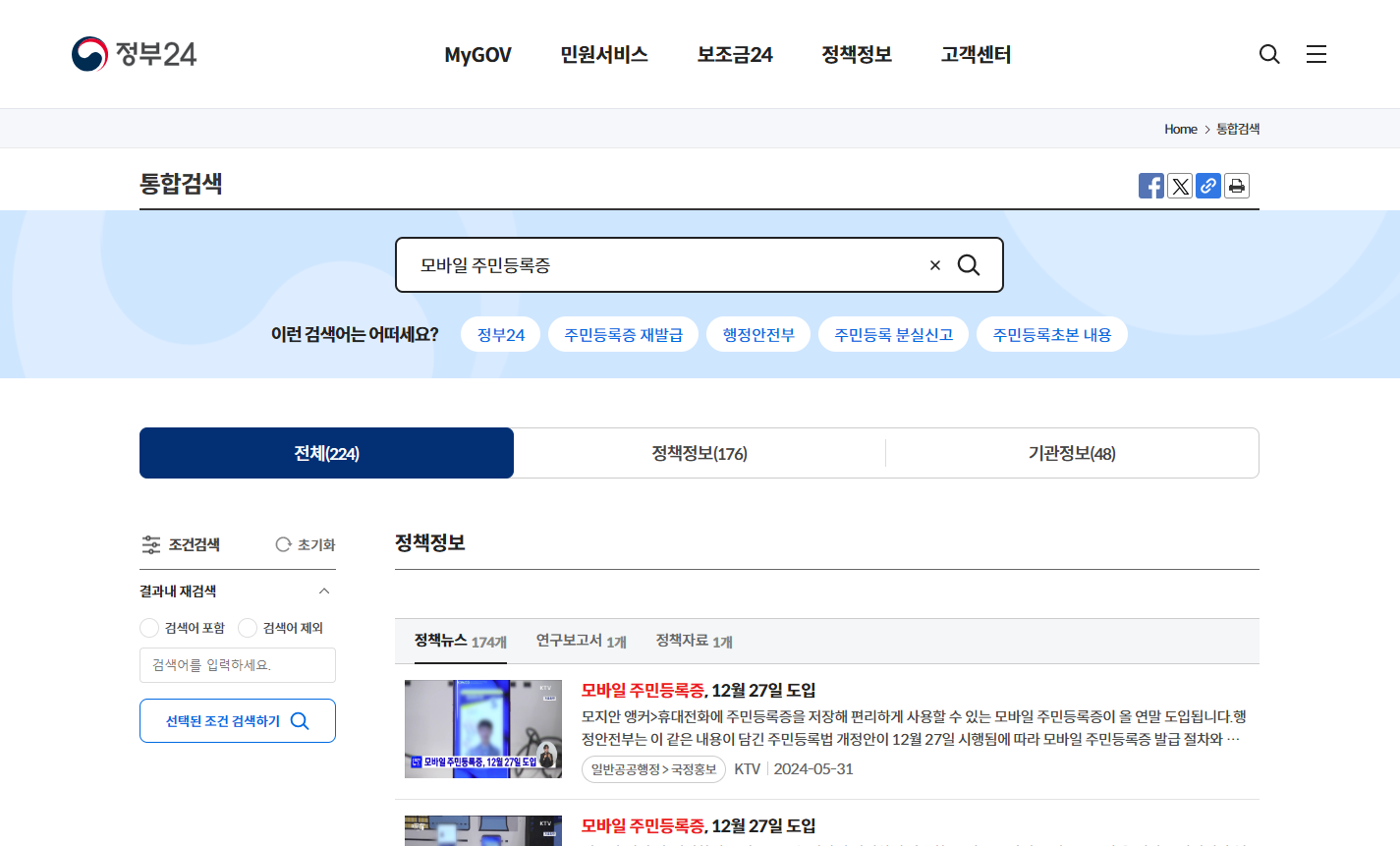
Task: Open the first news result thumbnail
Action: coord(483,729)
